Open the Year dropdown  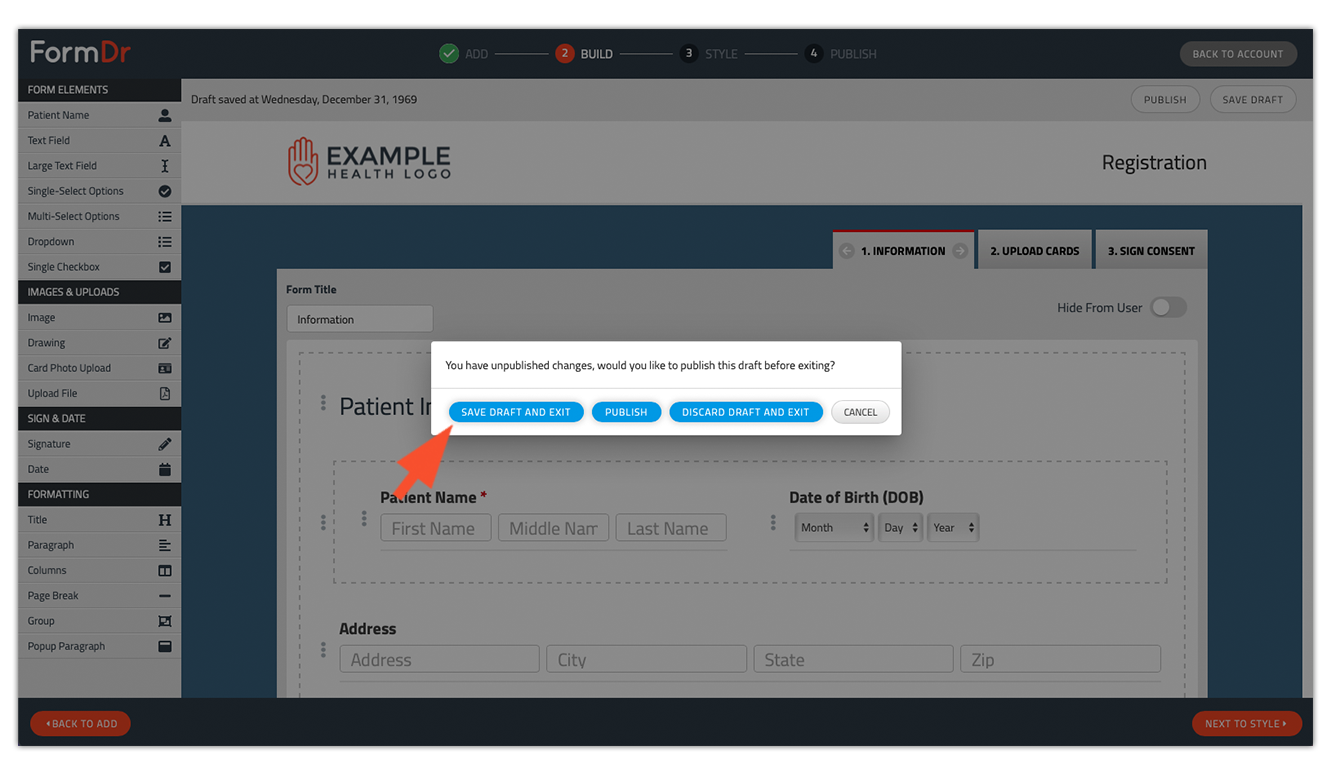[x=952, y=527]
